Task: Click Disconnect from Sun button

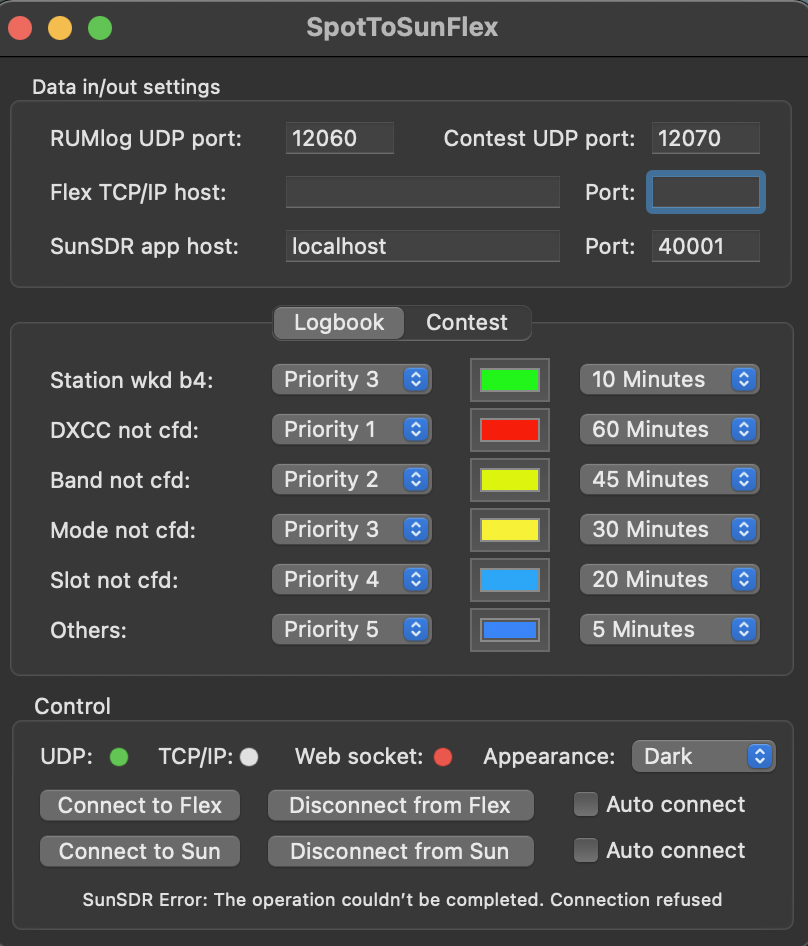Action: click(400, 851)
